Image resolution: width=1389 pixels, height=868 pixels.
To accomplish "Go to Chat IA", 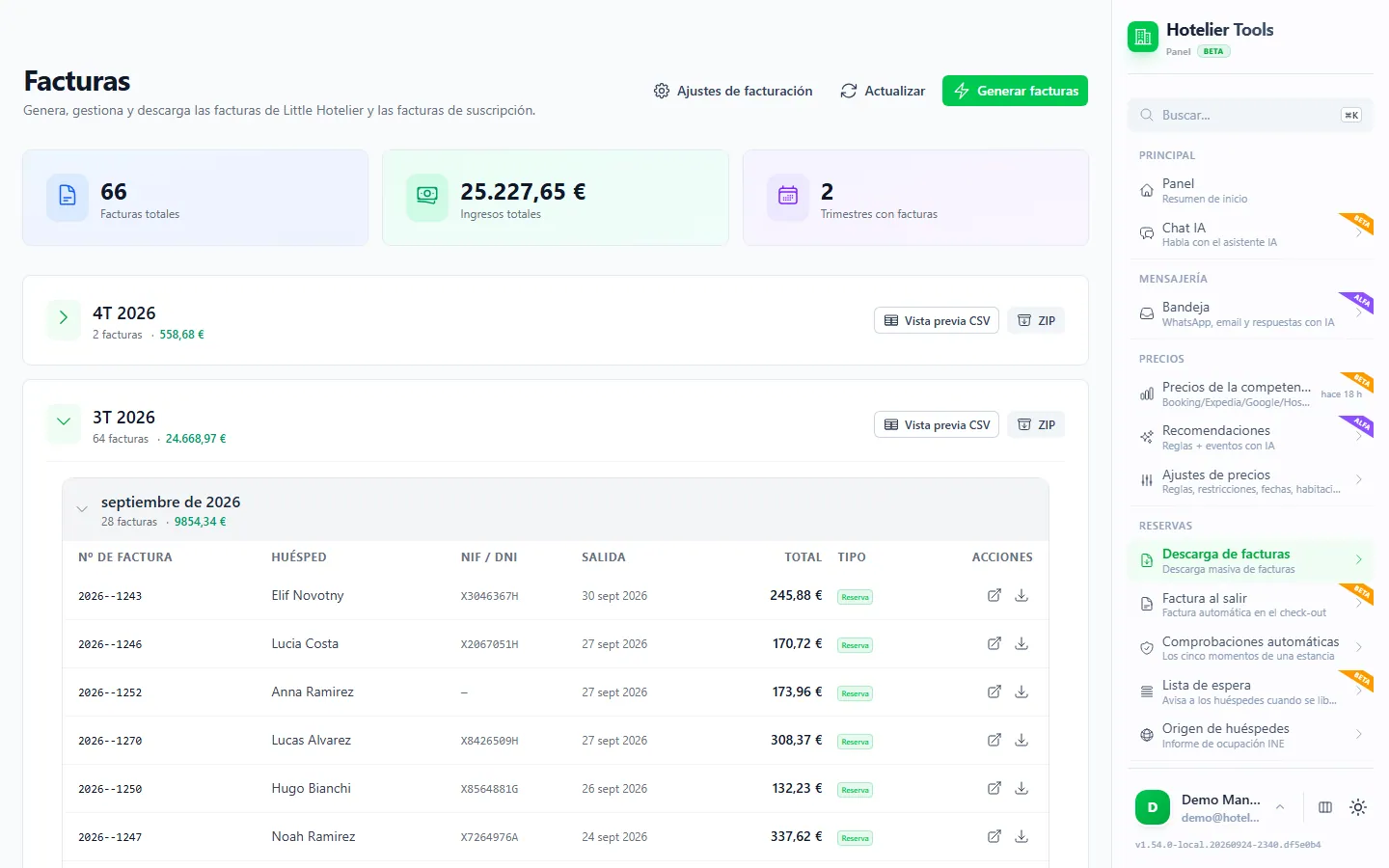I will [1250, 234].
